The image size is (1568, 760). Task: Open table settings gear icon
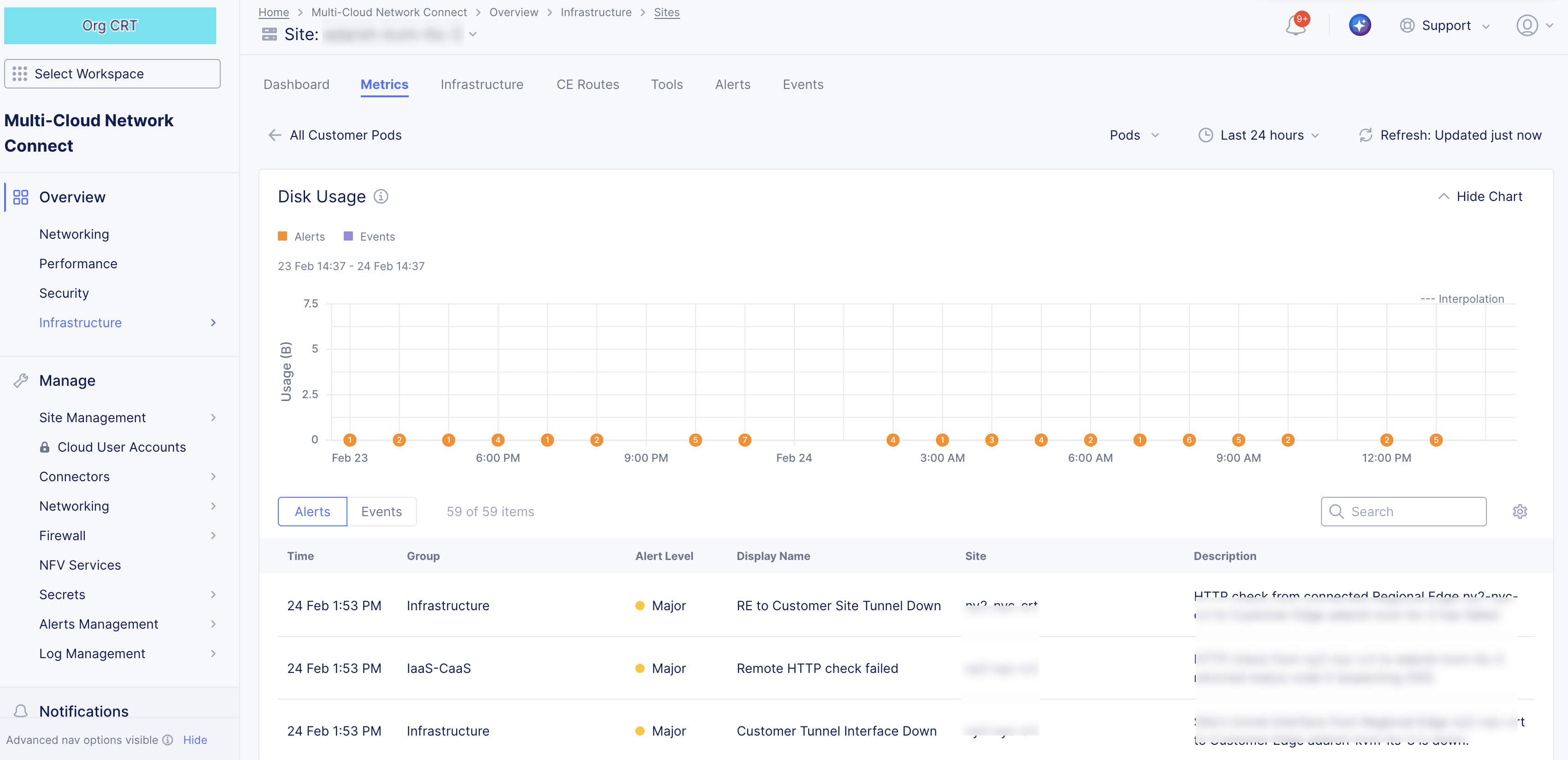tap(1519, 512)
